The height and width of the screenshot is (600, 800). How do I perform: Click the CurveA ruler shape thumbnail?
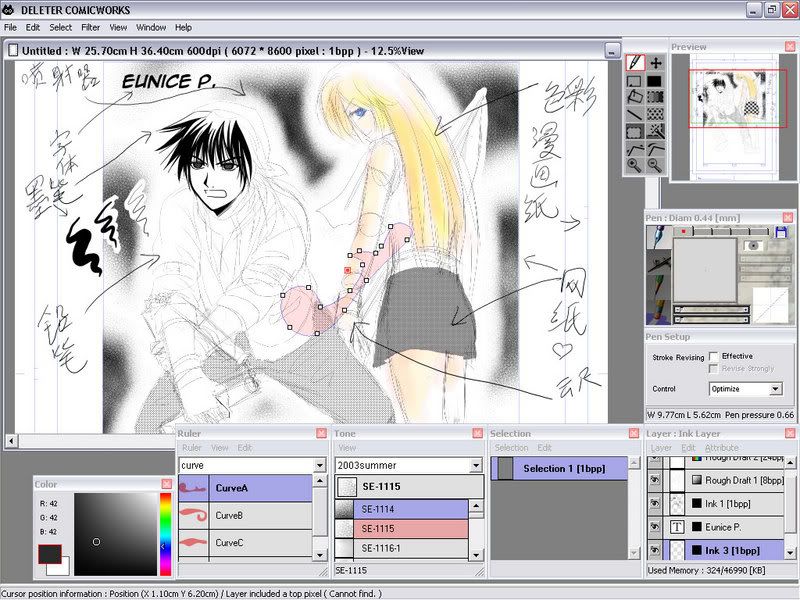pos(193,488)
